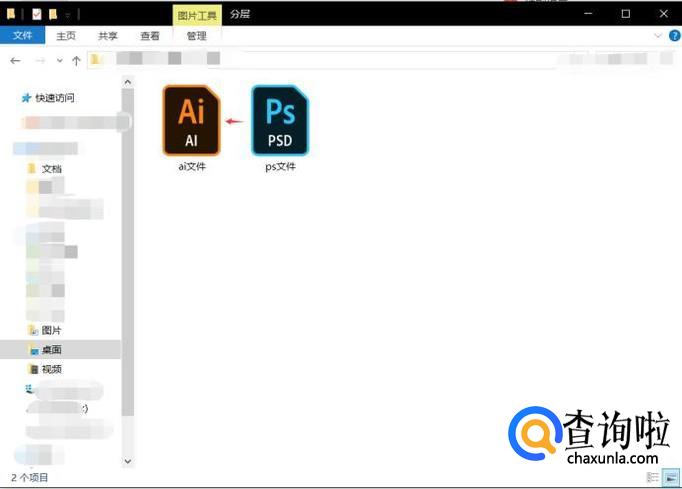Select 快速访问 in the navigation pane

pyautogui.click(x=54, y=98)
